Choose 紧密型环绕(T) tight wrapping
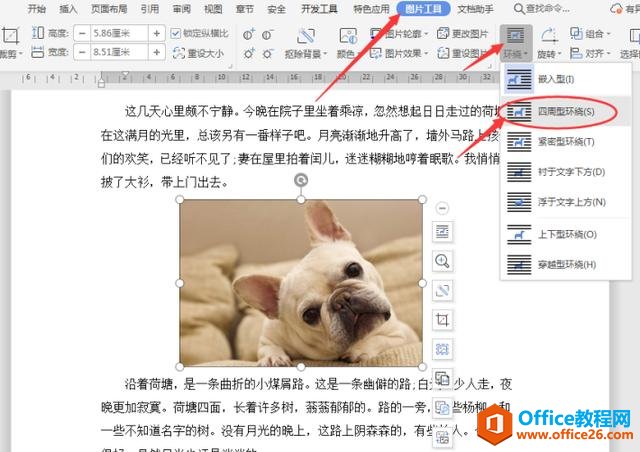The image size is (640, 452). (x=566, y=142)
